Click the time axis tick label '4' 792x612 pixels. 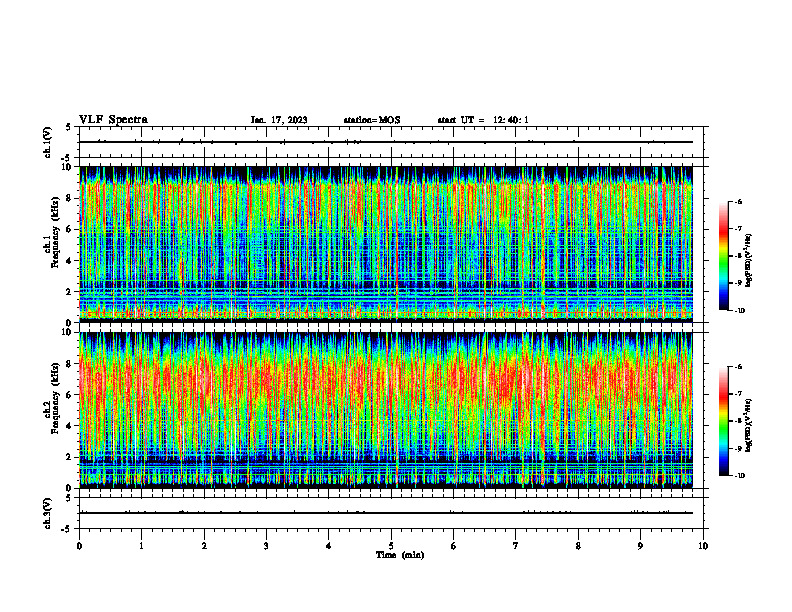tap(329, 546)
